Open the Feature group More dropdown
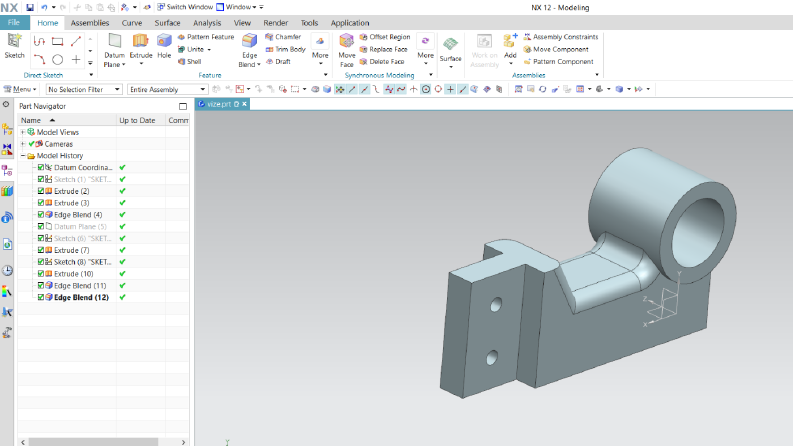 click(x=320, y=50)
